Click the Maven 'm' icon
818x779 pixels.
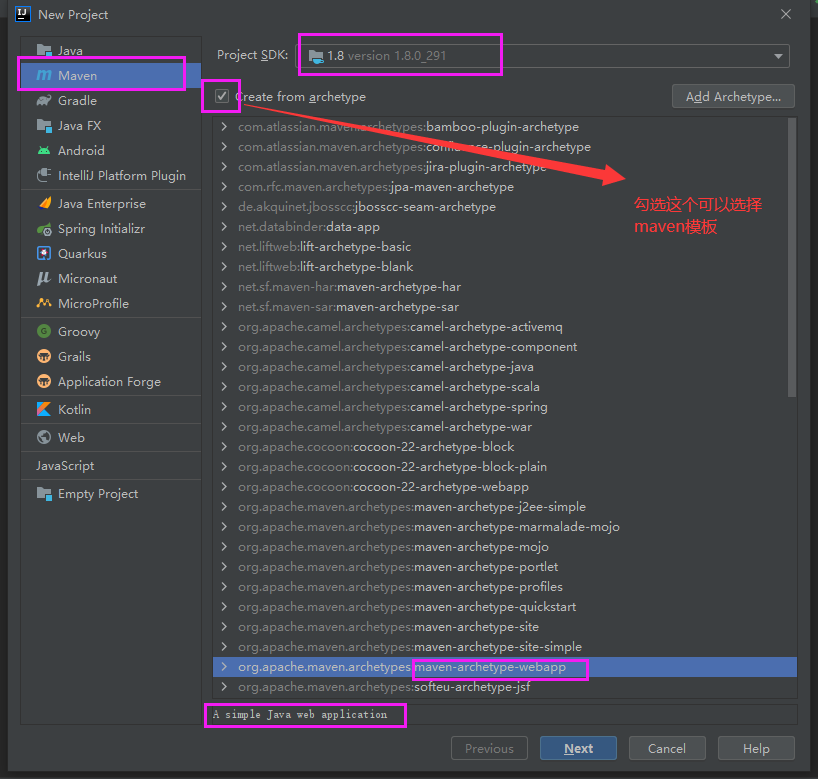point(44,76)
